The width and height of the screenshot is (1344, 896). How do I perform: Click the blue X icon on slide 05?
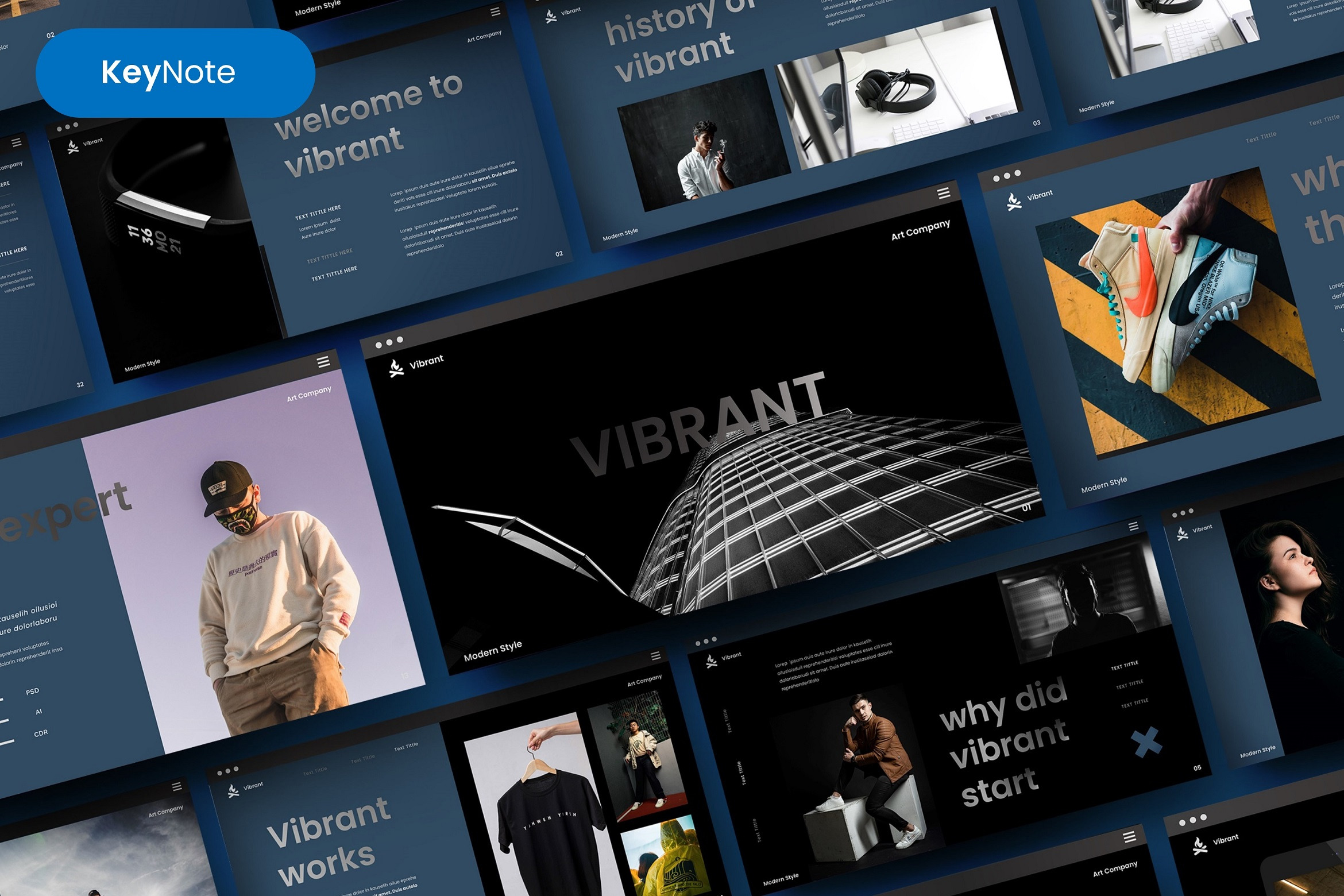[x=1147, y=743]
